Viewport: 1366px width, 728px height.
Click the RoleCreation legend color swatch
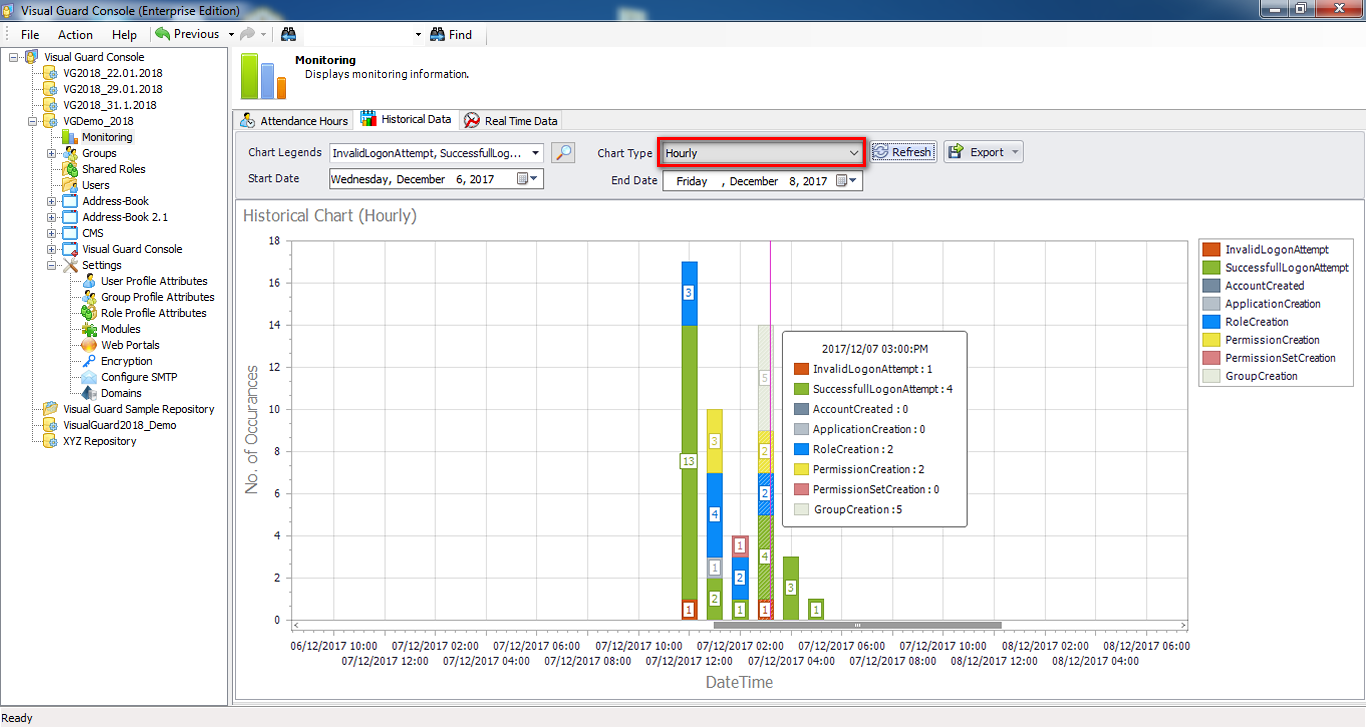coord(1210,322)
